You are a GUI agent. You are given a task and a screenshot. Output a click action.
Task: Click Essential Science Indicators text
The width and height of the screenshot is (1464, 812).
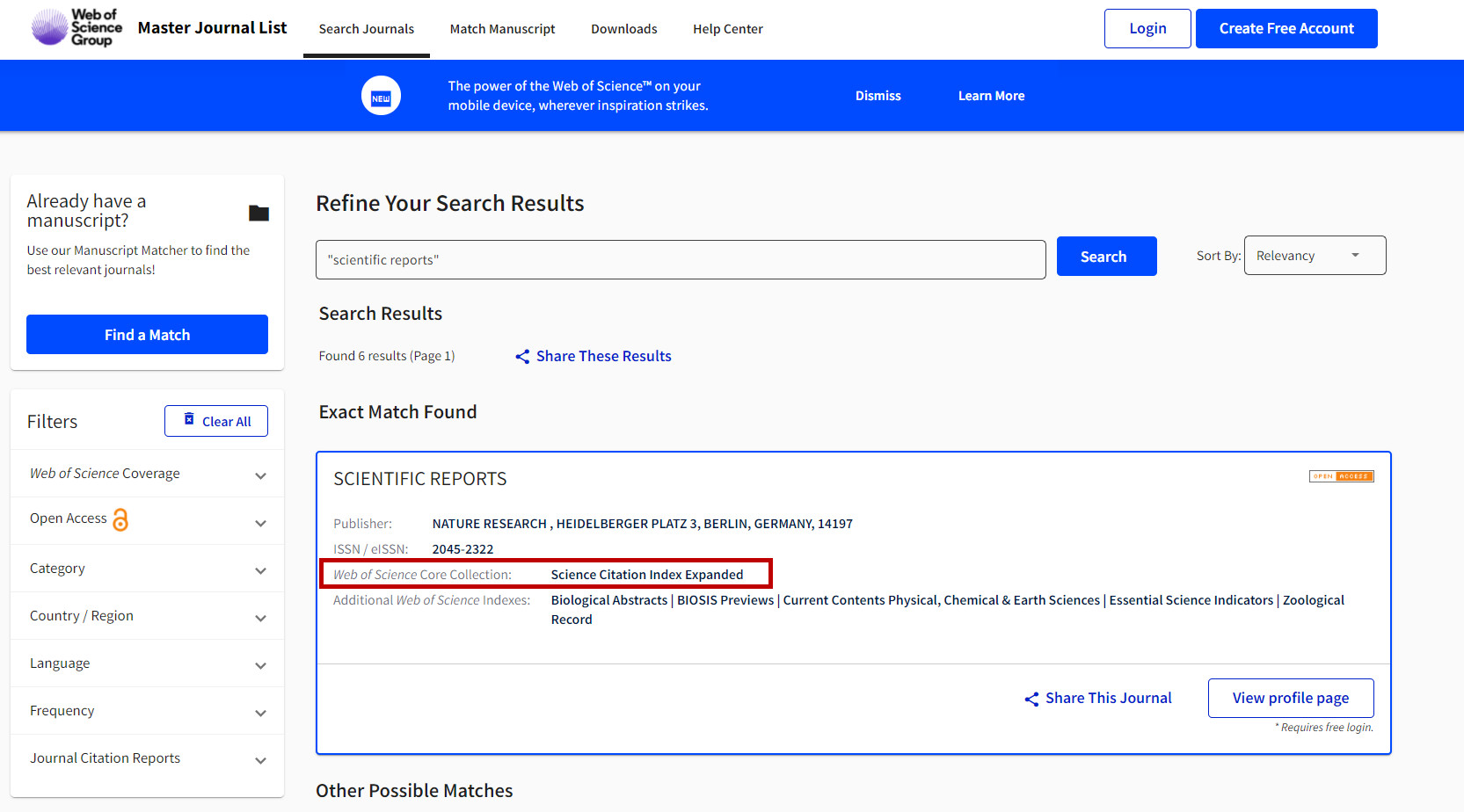pyautogui.click(x=1191, y=600)
